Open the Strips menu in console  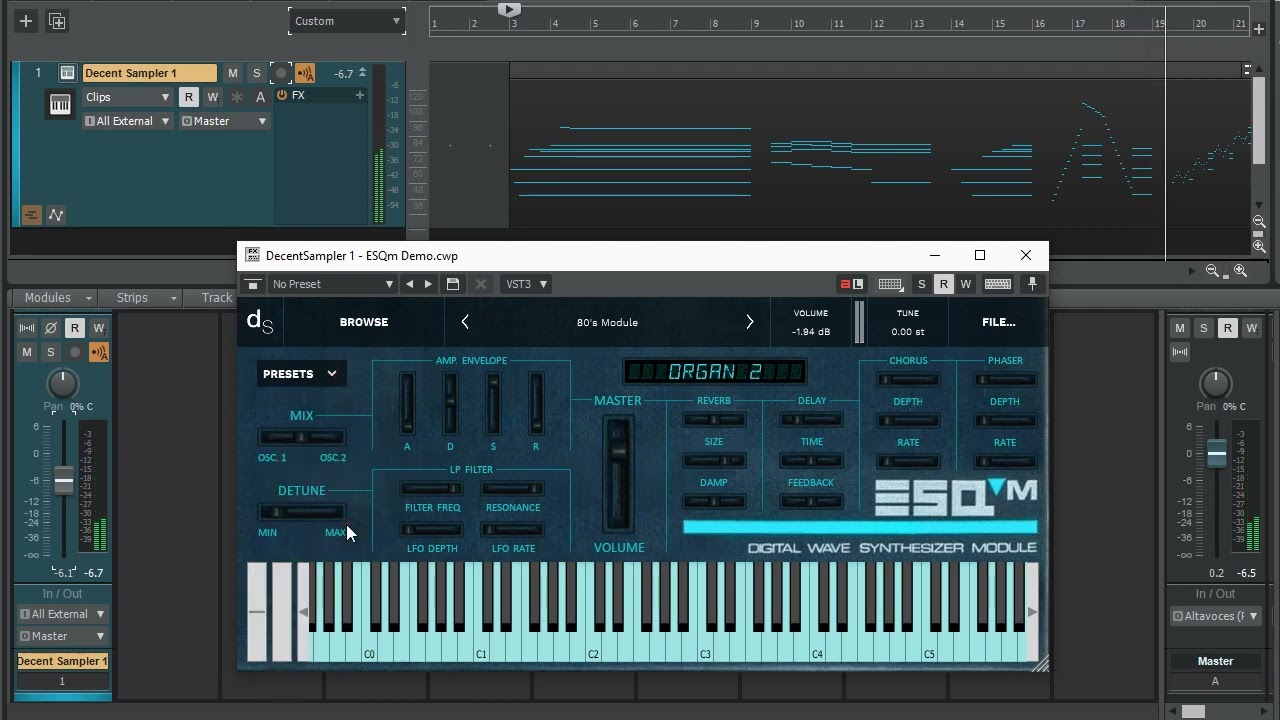[144, 298]
